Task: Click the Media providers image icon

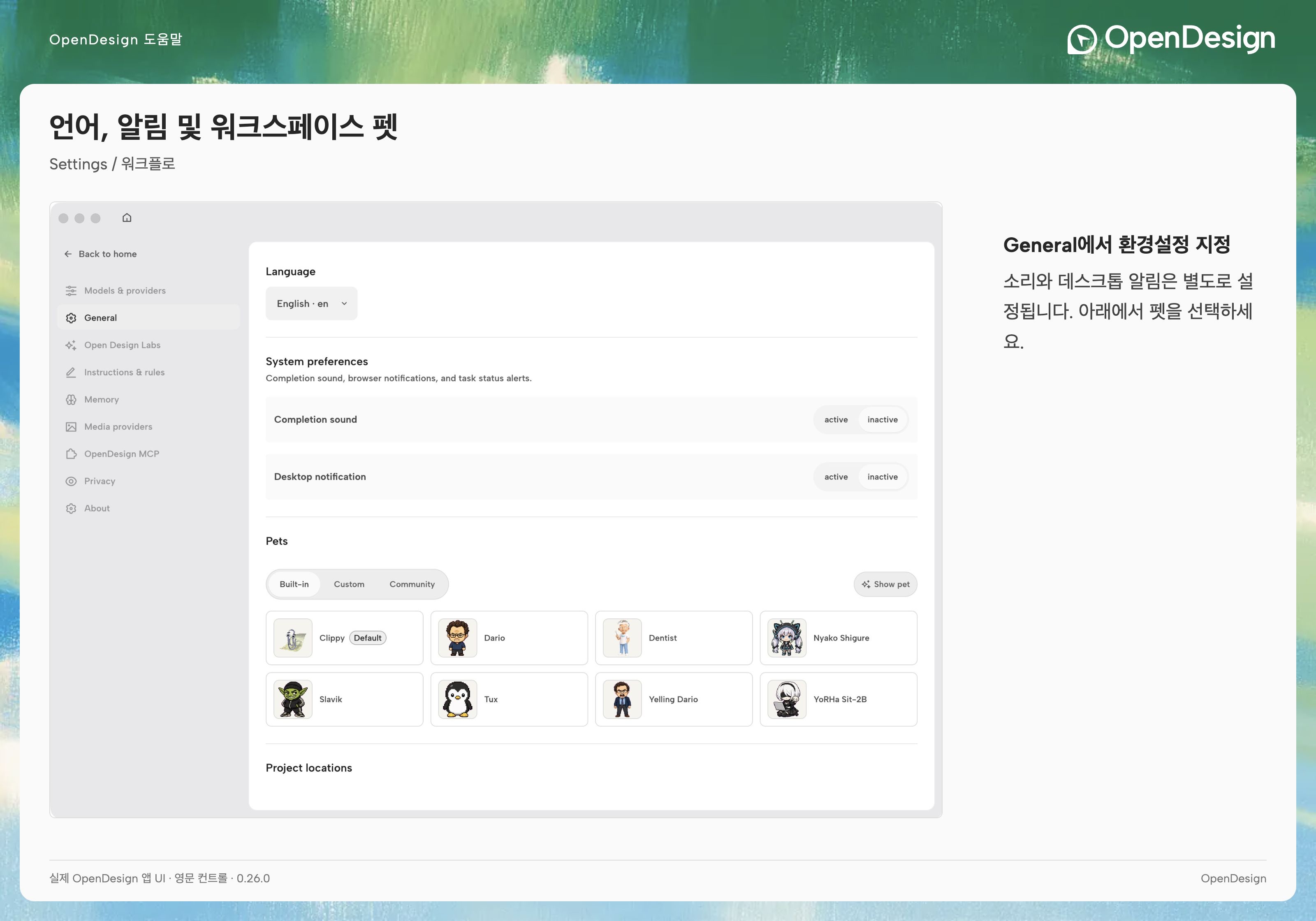Action: (71, 427)
